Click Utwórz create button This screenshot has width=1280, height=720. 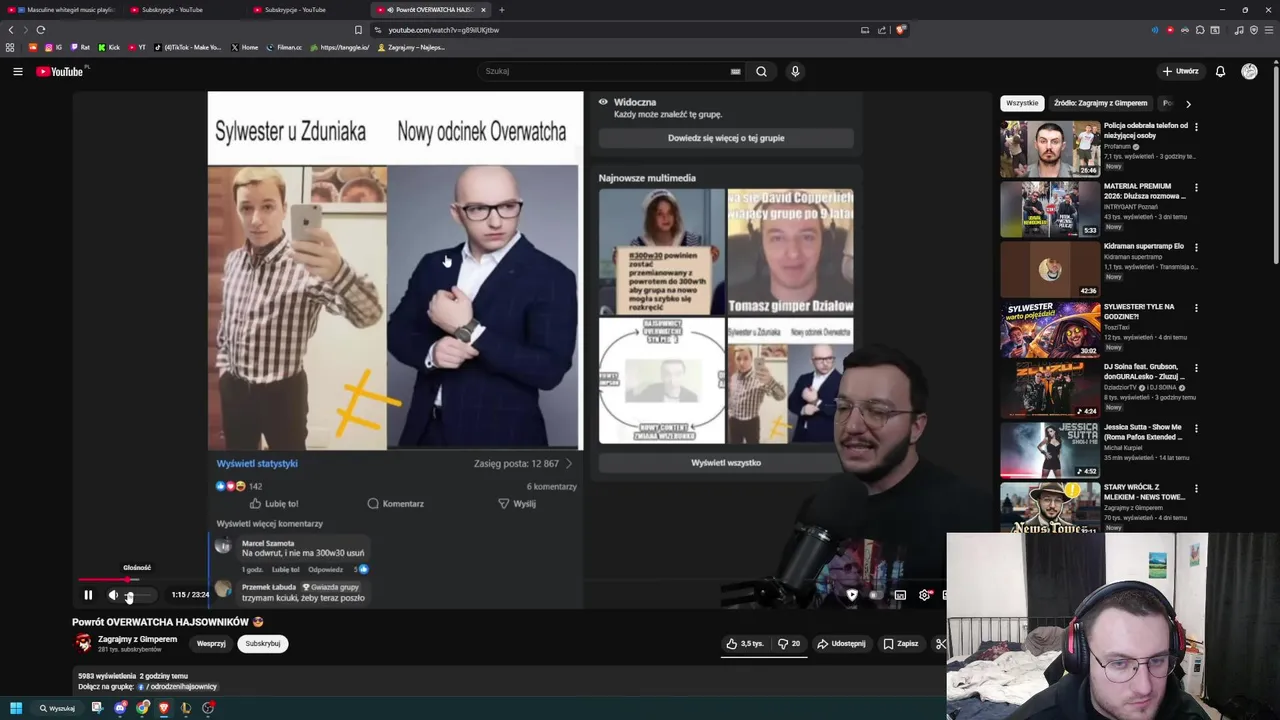(1180, 71)
